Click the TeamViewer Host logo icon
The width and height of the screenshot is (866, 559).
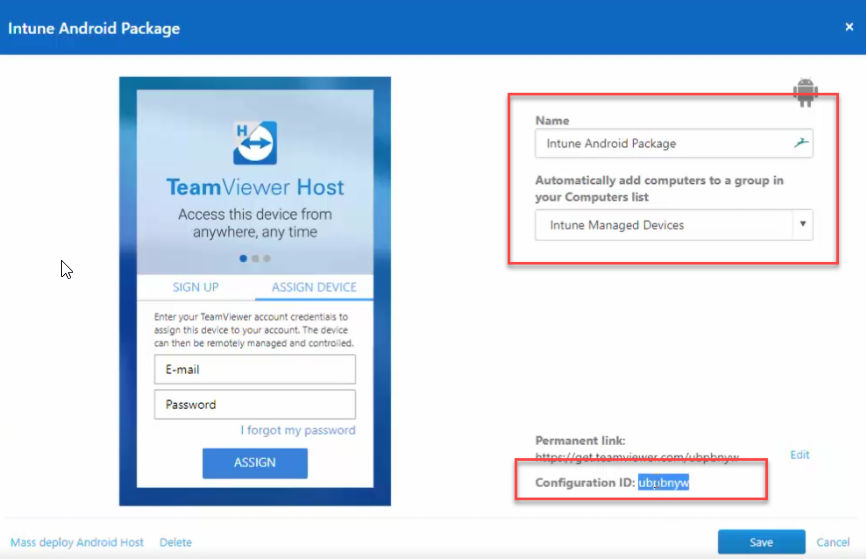[x=255, y=143]
